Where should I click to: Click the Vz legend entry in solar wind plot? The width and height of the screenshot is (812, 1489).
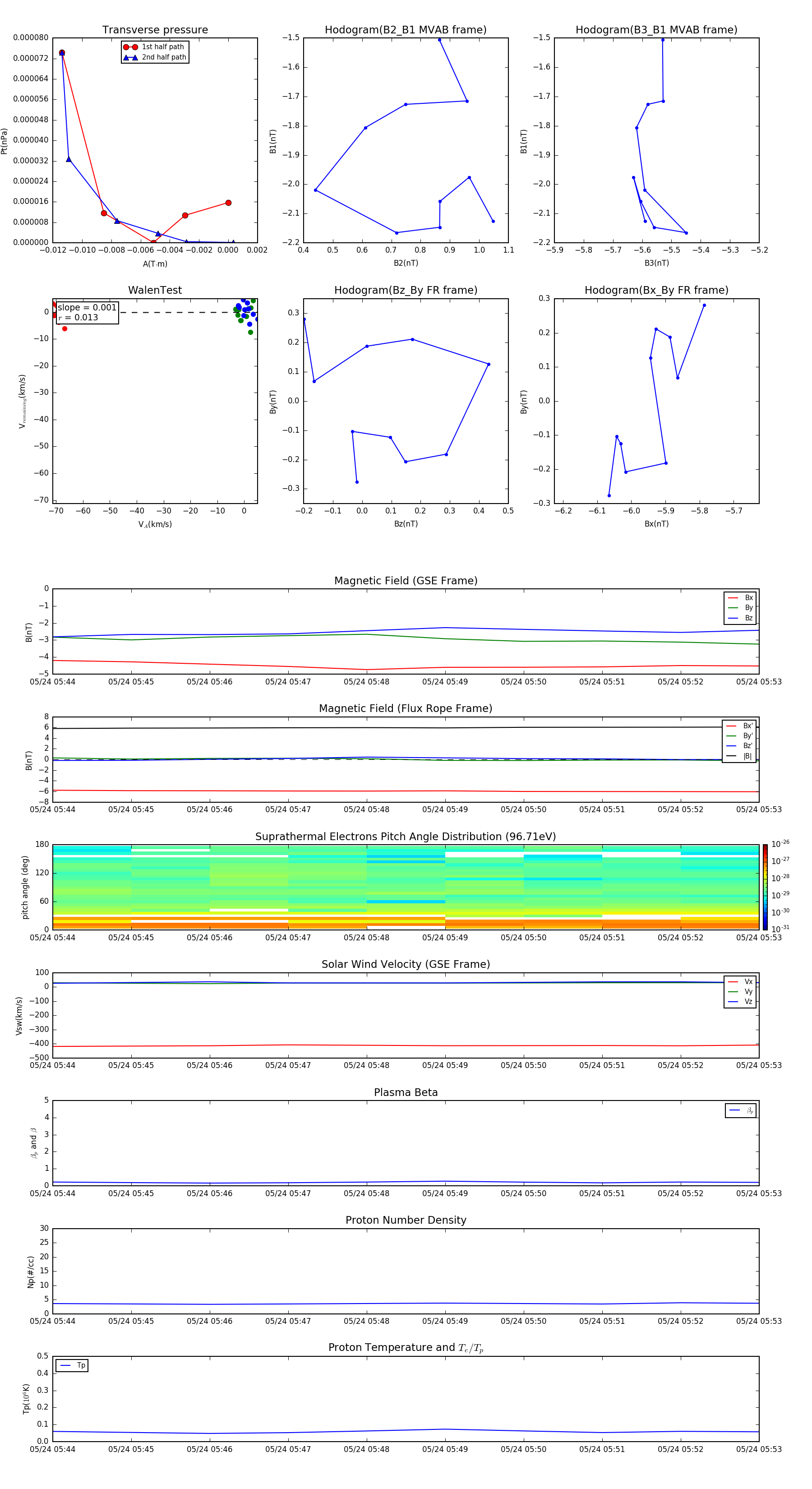click(x=740, y=1002)
